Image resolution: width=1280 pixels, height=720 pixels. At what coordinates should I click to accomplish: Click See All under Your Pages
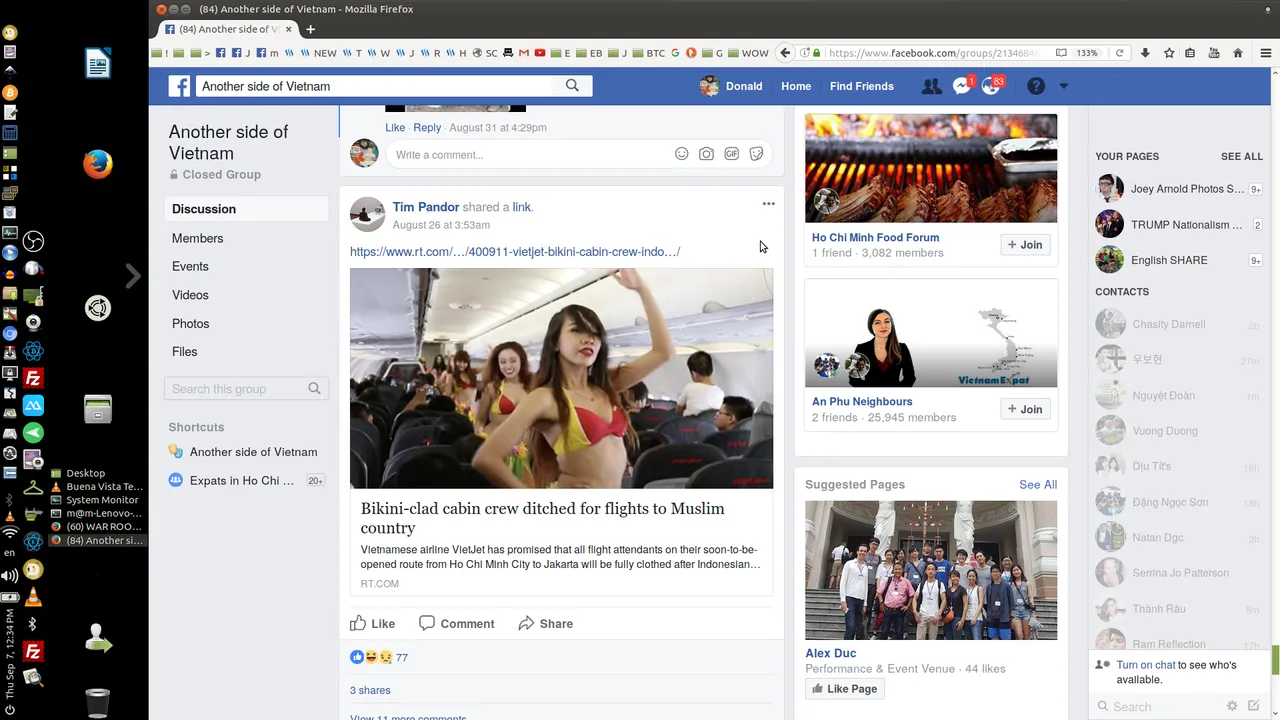pos(1242,156)
